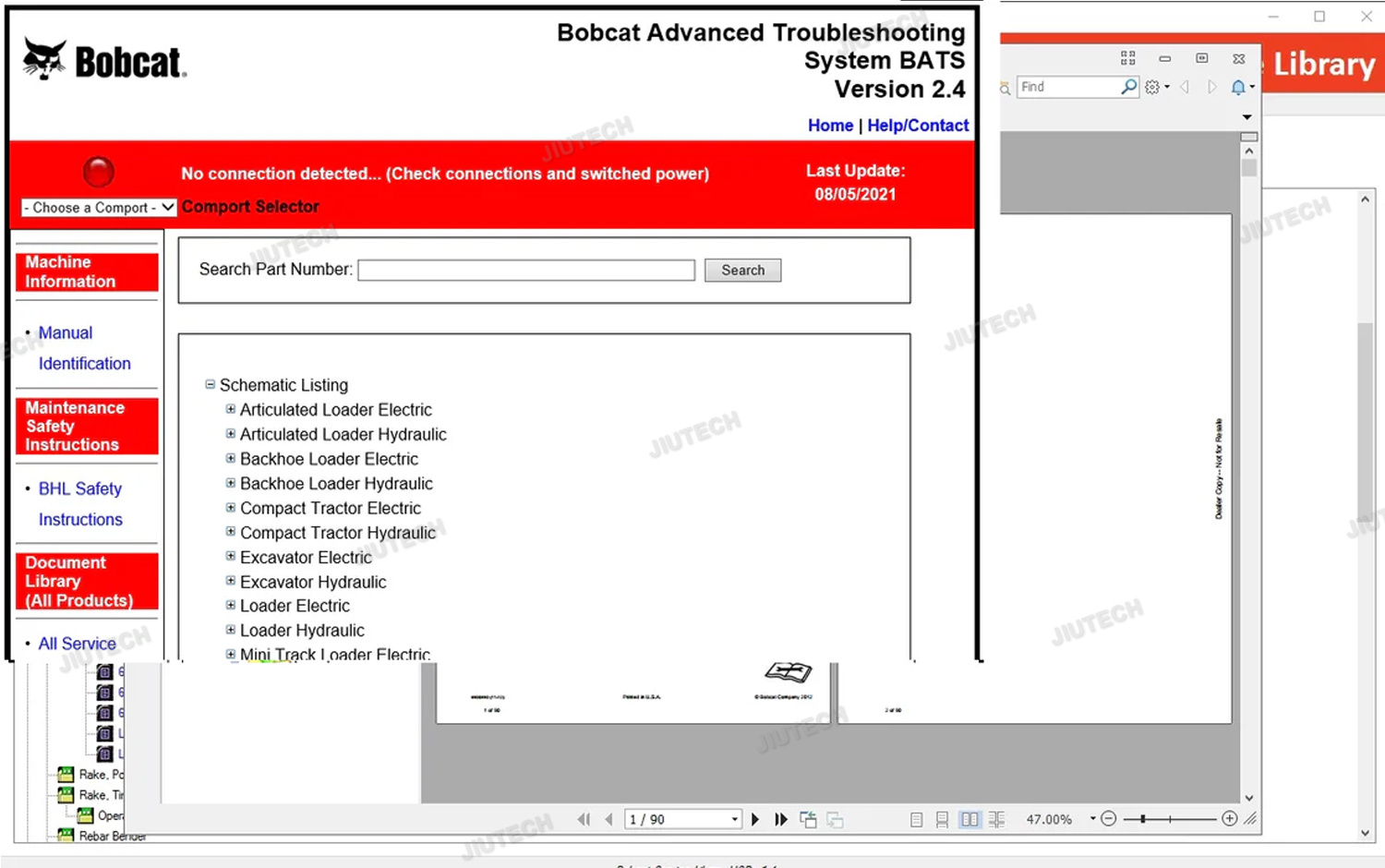The width and height of the screenshot is (1385, 868).
Task: Go to last page in viewer
Action: tap(781, 819)
